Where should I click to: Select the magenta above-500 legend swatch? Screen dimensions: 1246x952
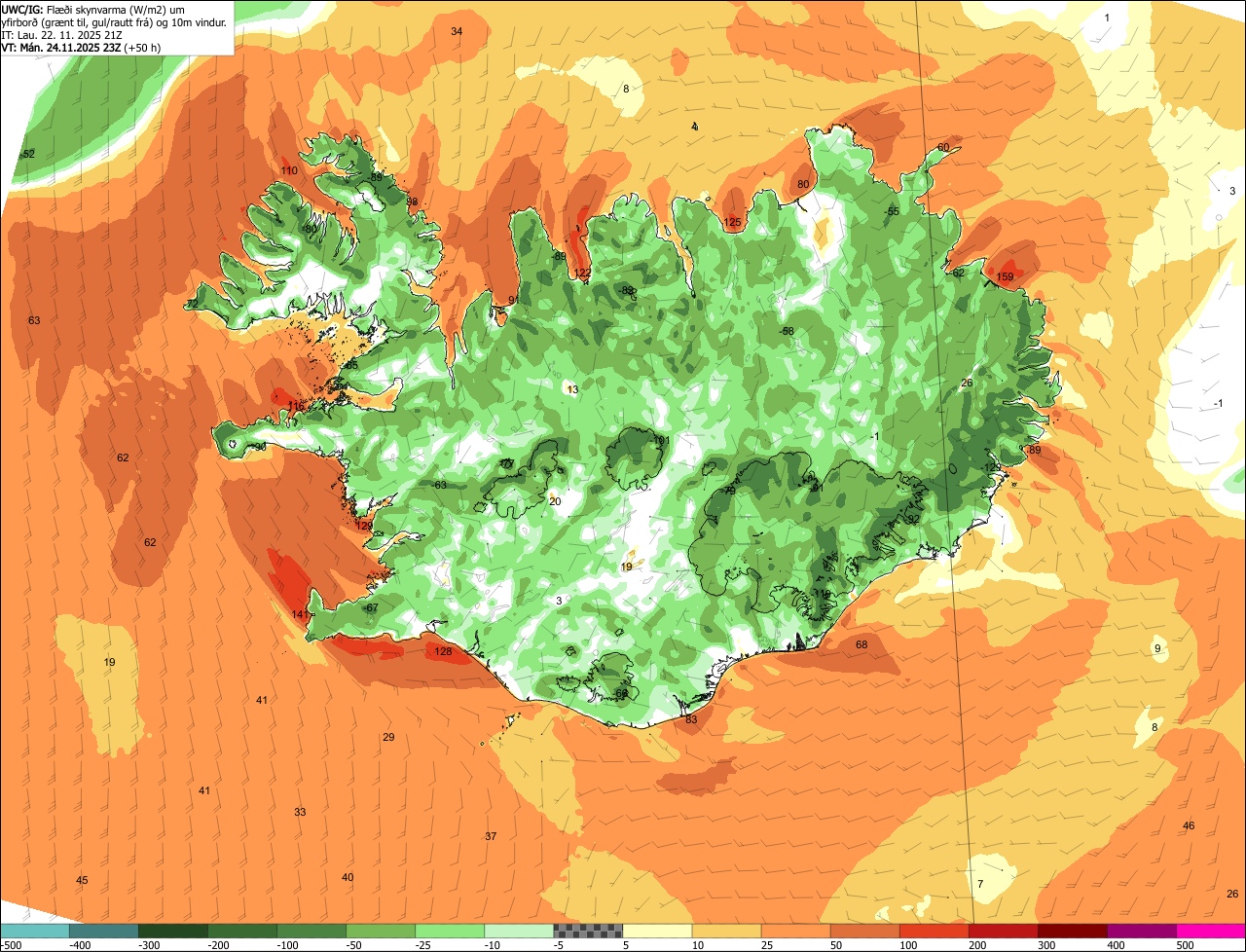click(x=1211, y=931)
